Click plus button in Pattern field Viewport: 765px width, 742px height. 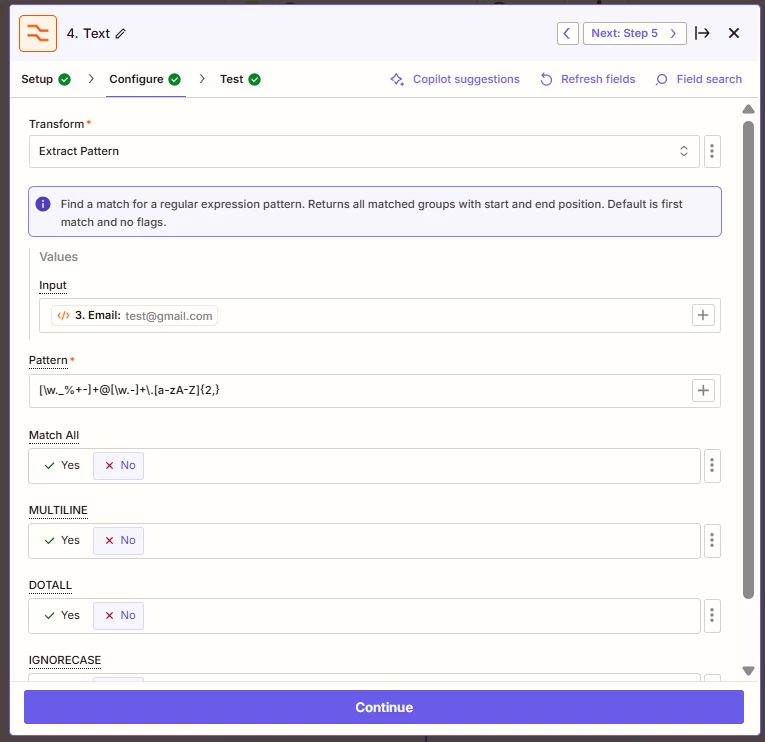tap(703, 390)
